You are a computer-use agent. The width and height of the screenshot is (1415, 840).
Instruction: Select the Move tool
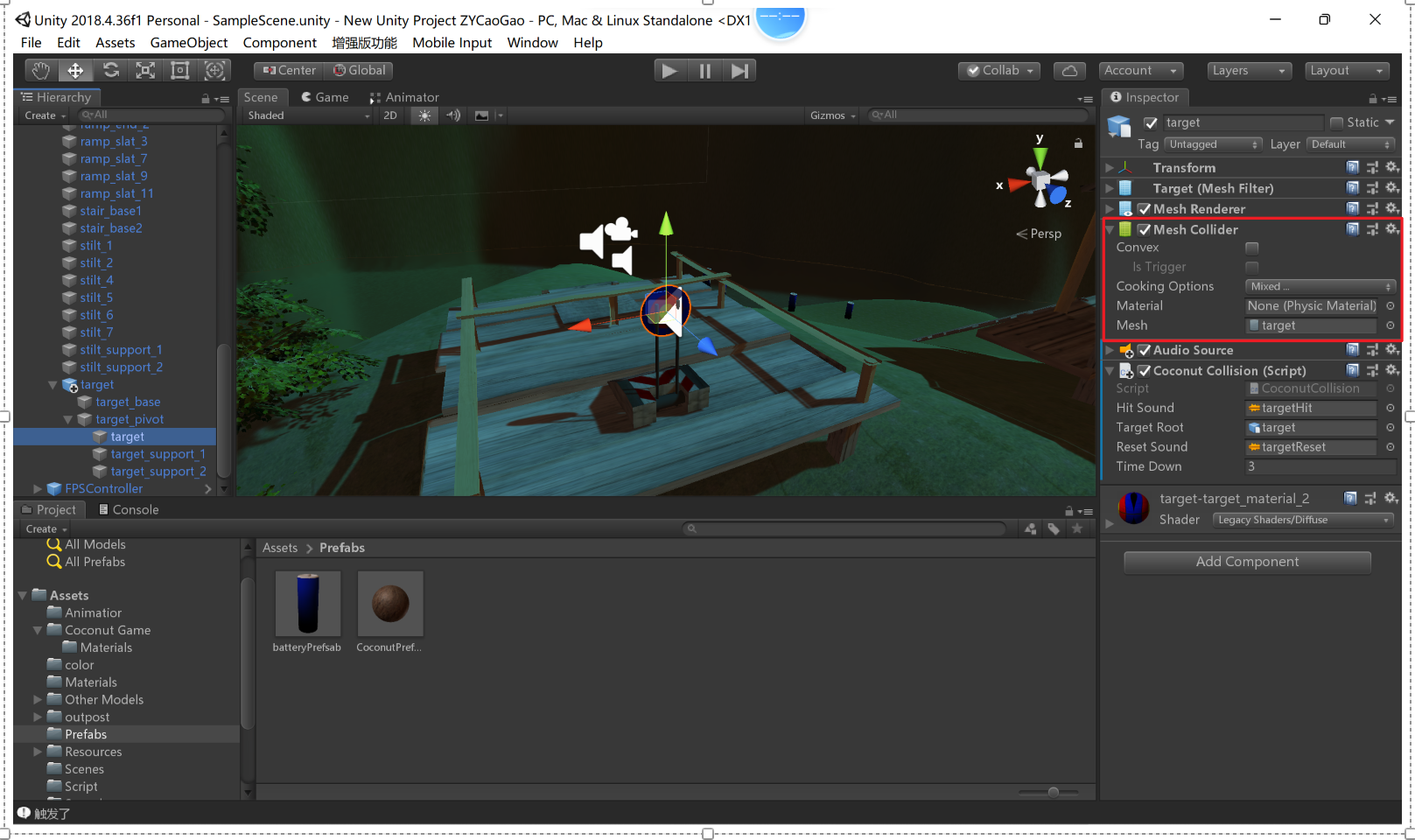point(75,71)
